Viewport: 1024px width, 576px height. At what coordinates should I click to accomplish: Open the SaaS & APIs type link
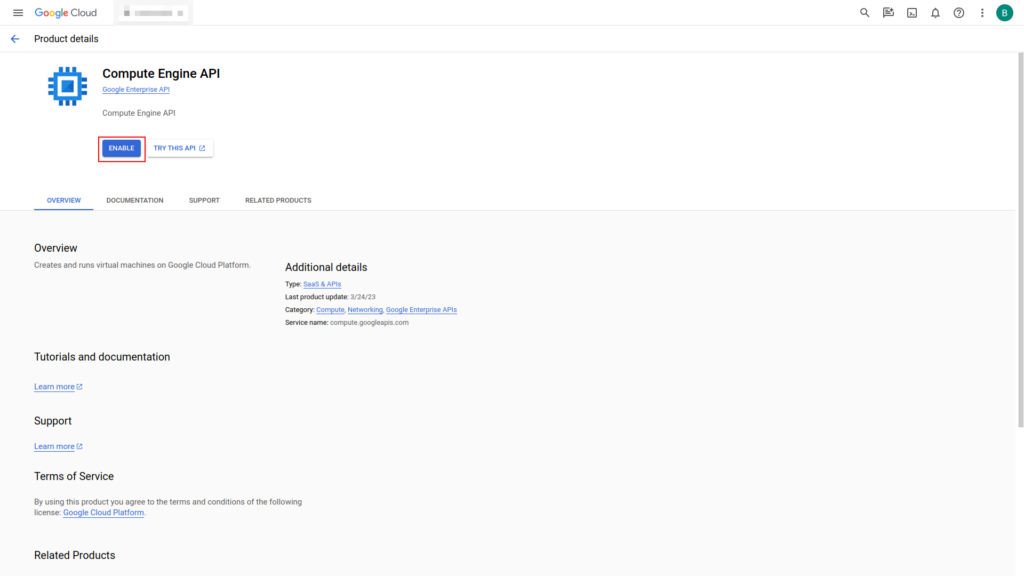pos(322,284)
